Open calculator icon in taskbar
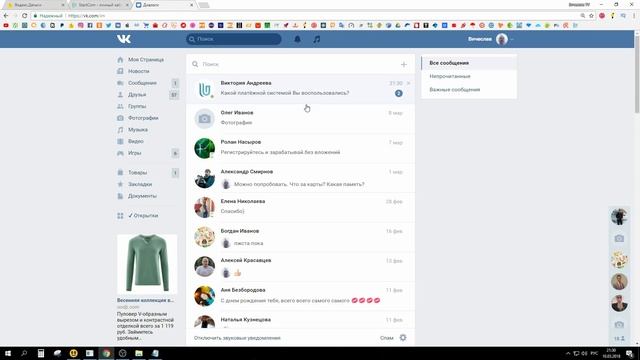The image size is (640, 360). coord(41,353)
